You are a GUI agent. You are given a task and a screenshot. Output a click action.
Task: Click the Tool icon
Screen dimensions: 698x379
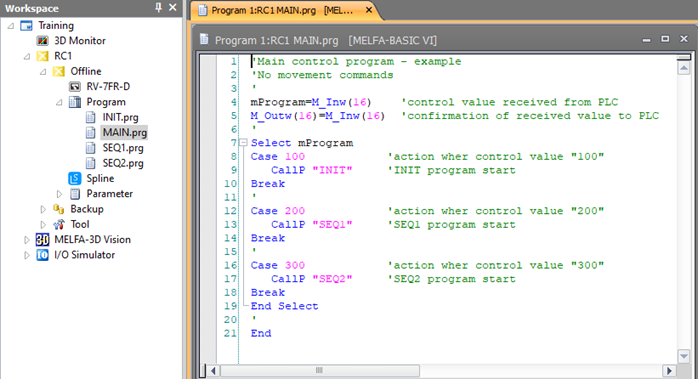[x=59, y=224]
